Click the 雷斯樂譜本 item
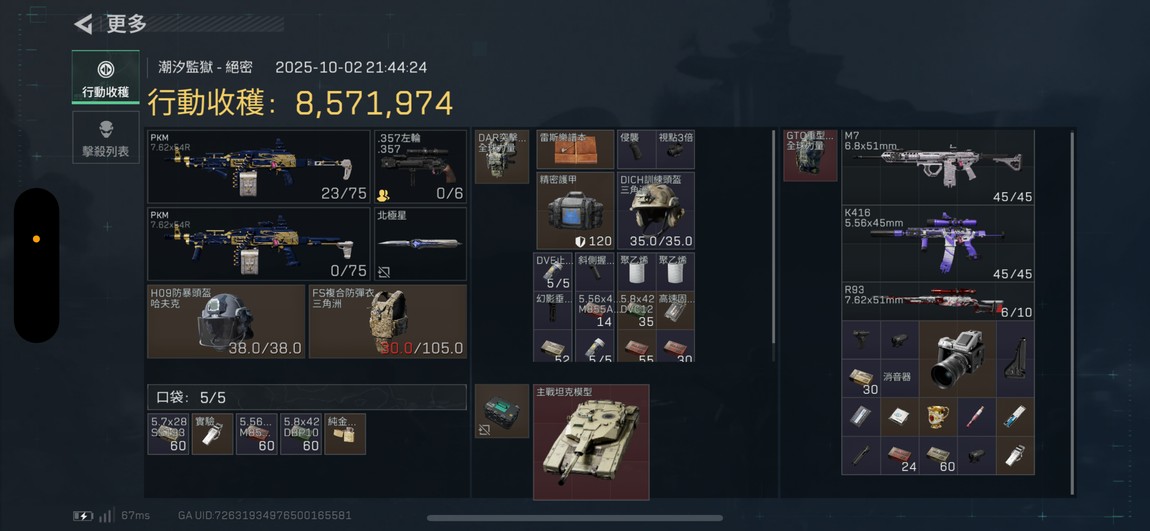 point(575,150)
